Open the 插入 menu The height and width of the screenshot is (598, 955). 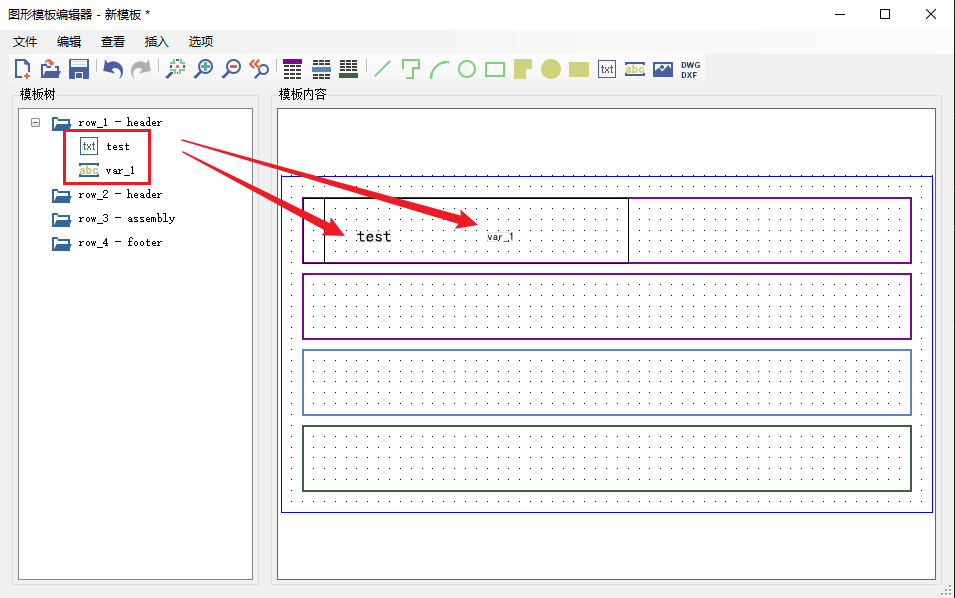point(157,41)
